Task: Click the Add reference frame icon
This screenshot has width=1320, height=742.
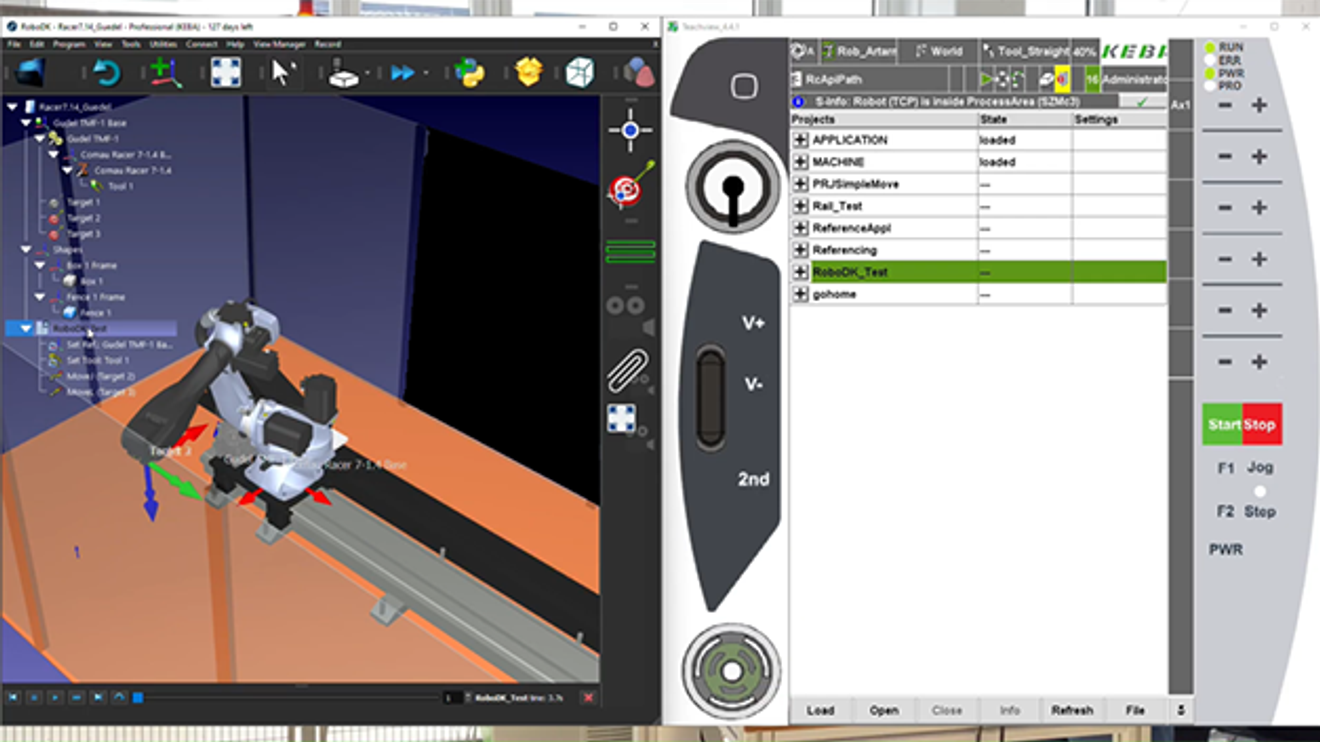Action: point(165,72)
